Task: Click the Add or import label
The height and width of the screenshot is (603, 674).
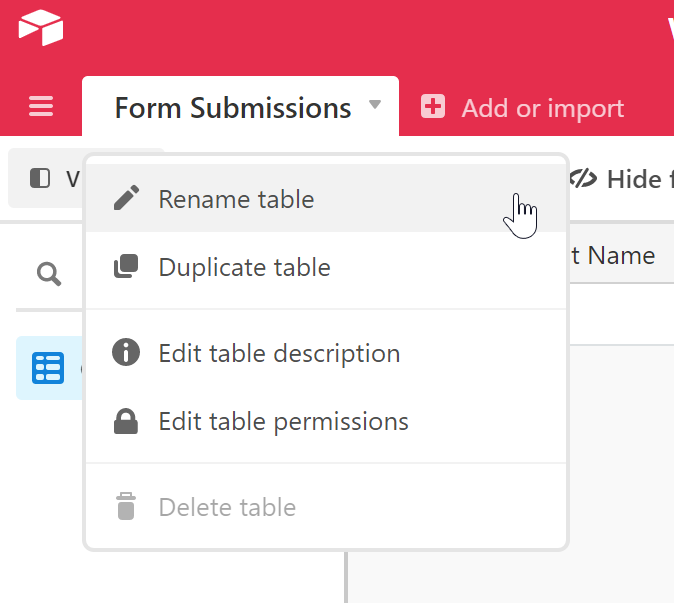Action: coord(542,108)
